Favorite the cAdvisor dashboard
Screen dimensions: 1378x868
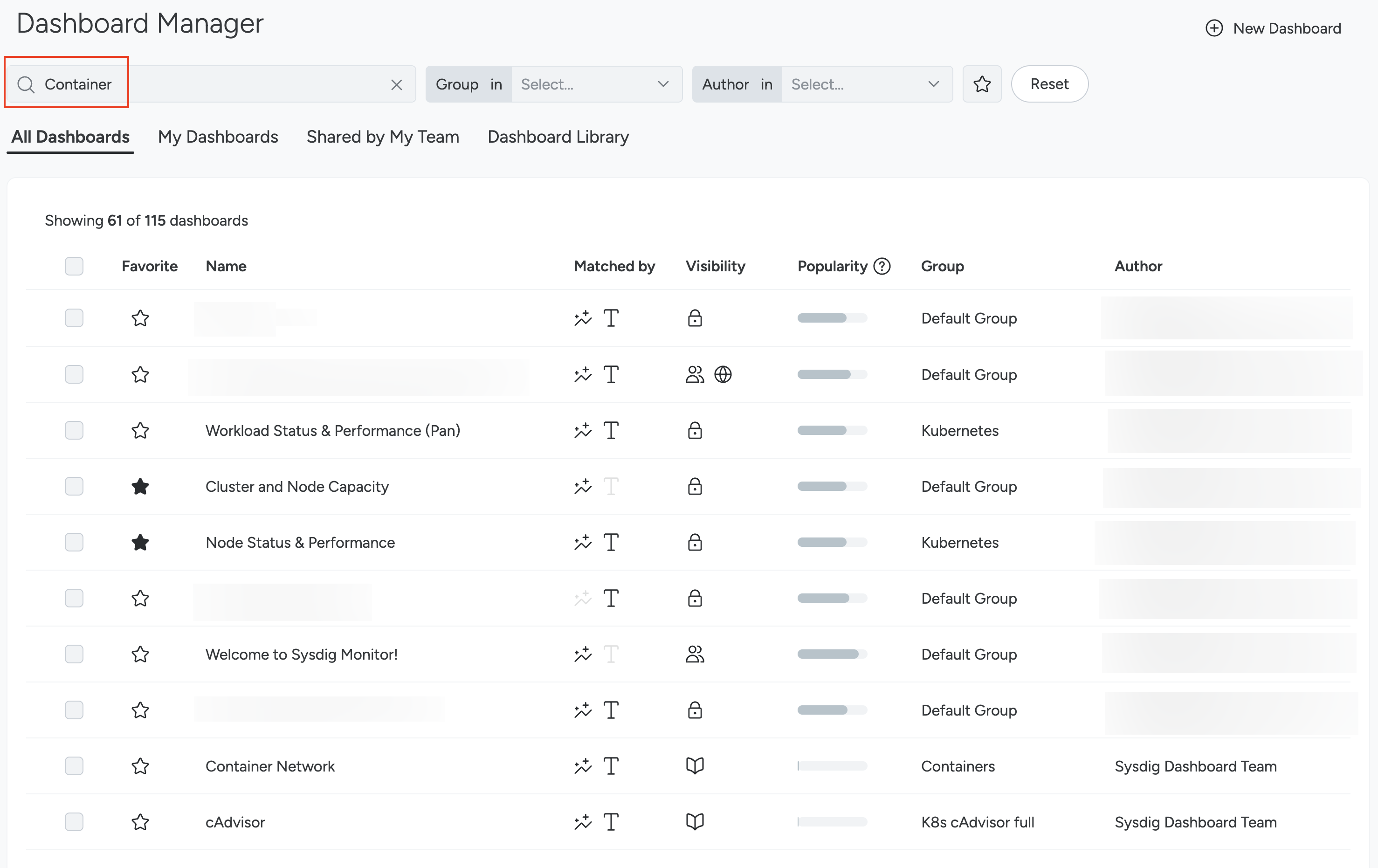[140, 822]
